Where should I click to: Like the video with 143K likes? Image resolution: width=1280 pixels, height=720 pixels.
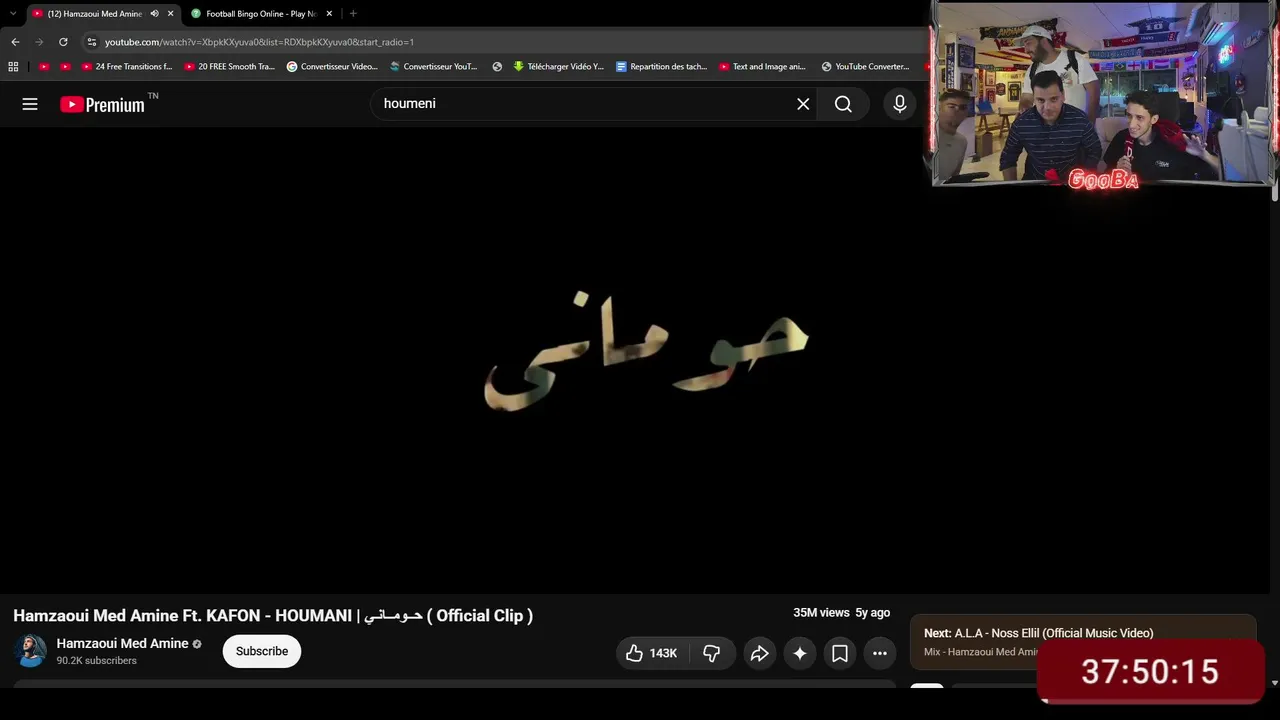pos(651,653)
